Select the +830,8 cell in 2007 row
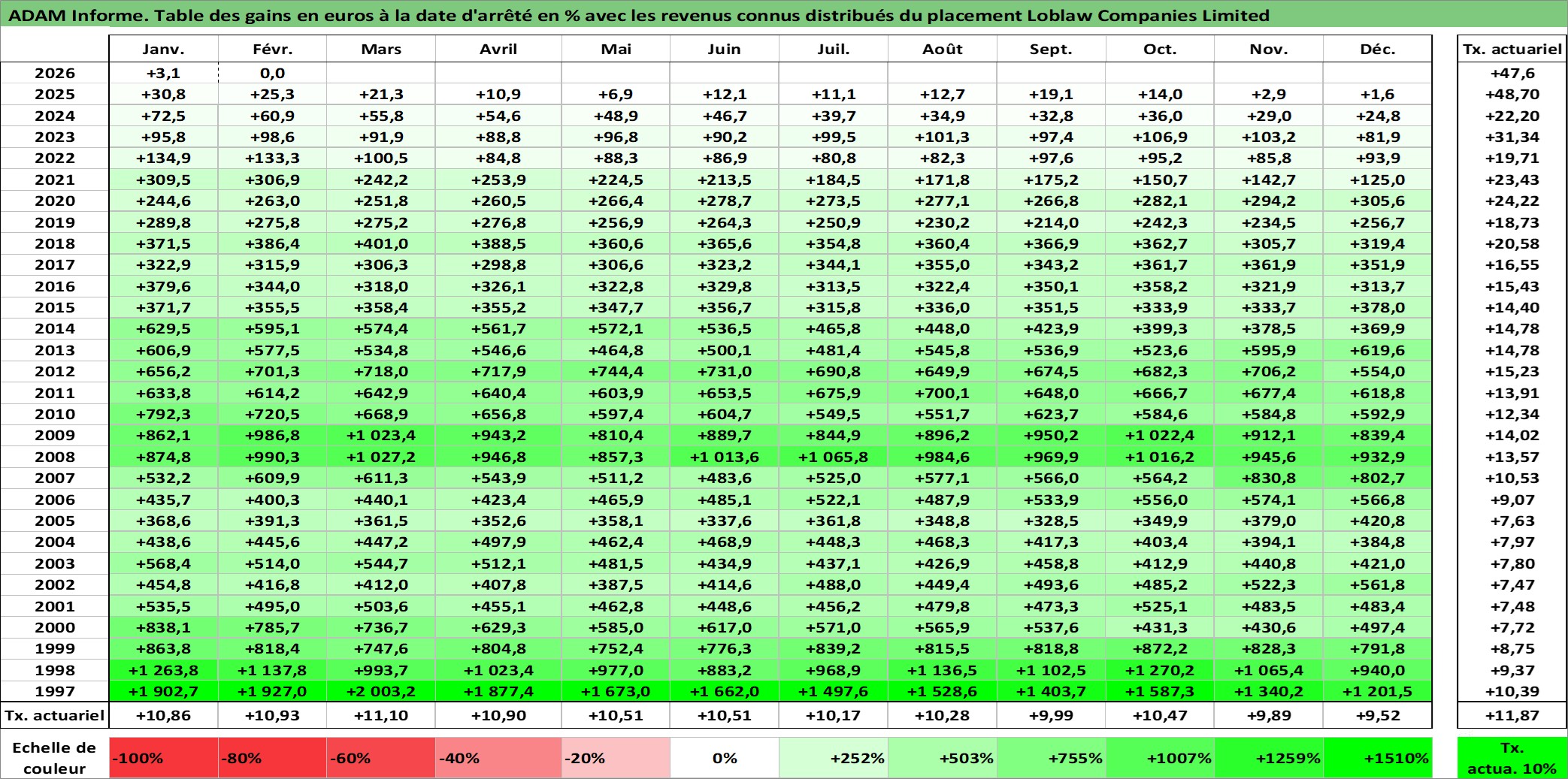 (1269, 478)
